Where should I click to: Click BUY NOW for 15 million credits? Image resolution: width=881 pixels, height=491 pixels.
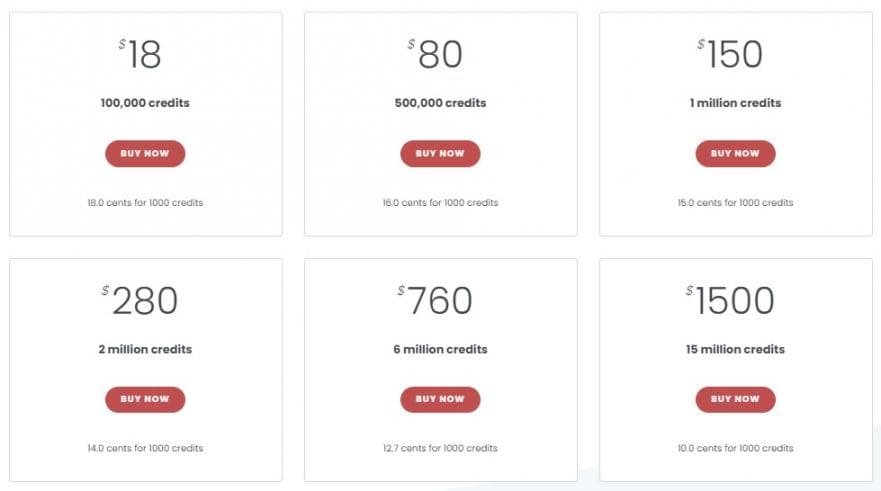(x=735, y=400)
